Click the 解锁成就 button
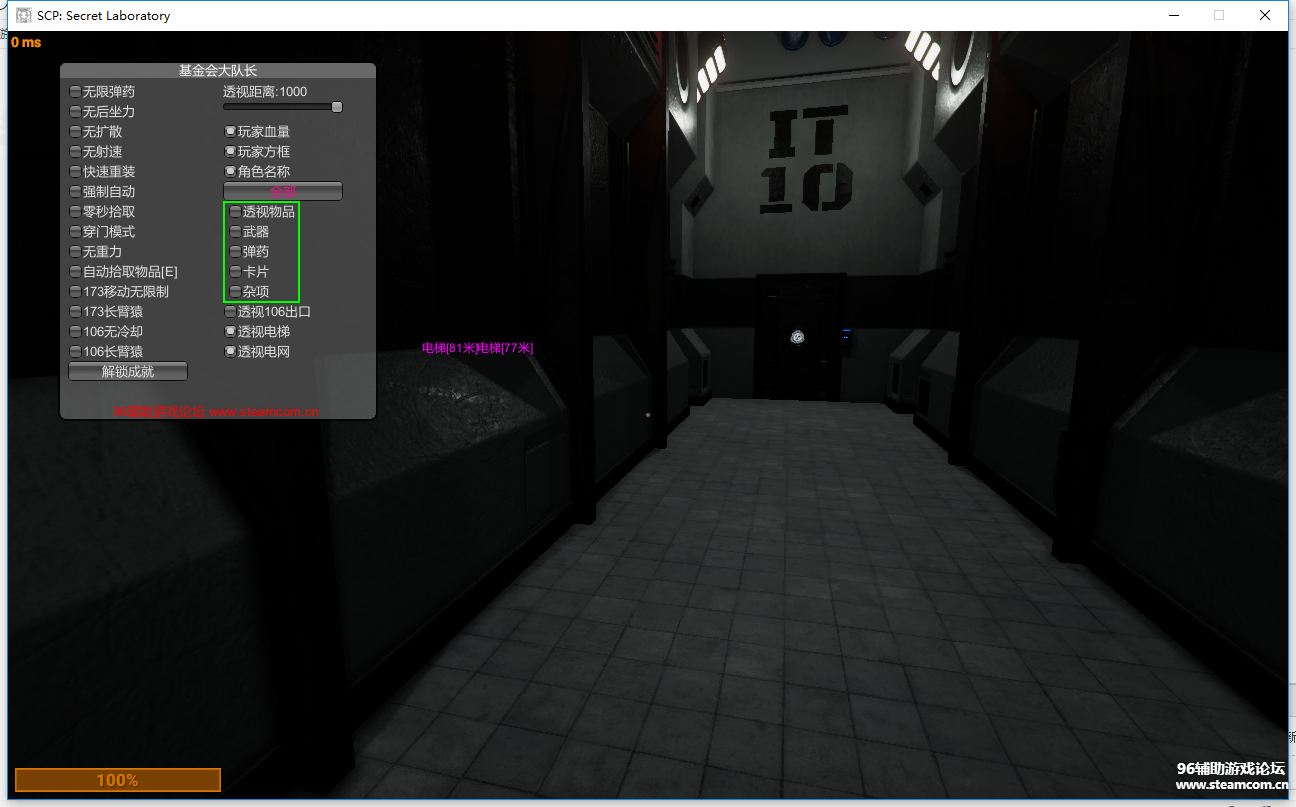This screenshot has height=807, width=1296. 128,372
